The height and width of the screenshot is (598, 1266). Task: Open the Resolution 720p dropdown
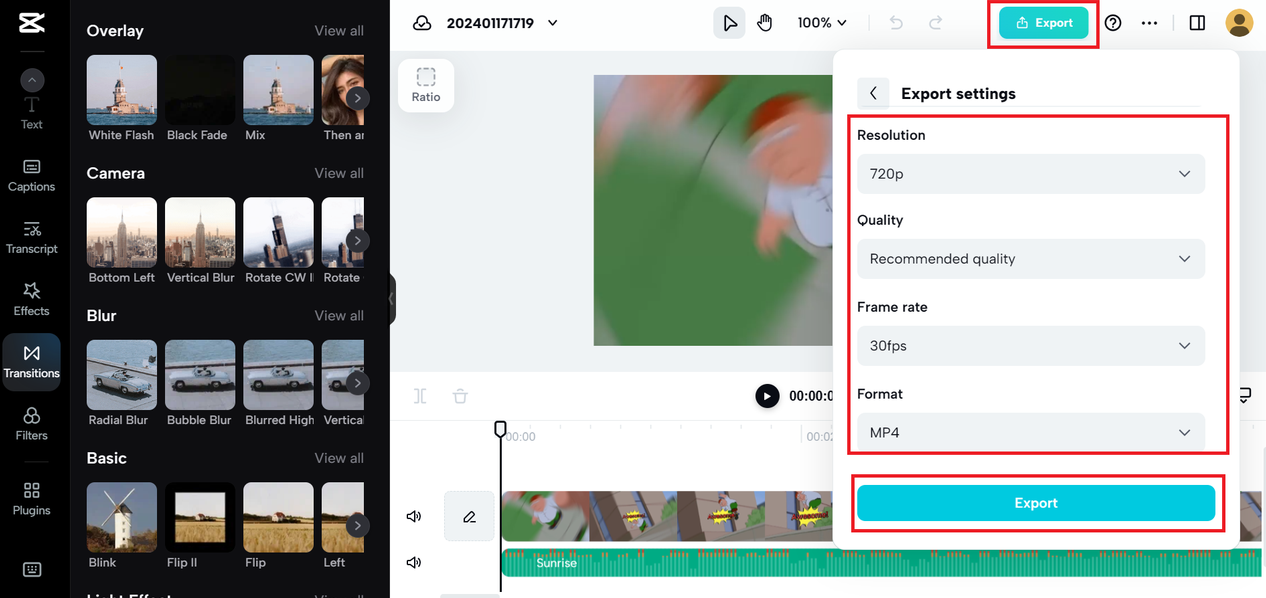1031,173
